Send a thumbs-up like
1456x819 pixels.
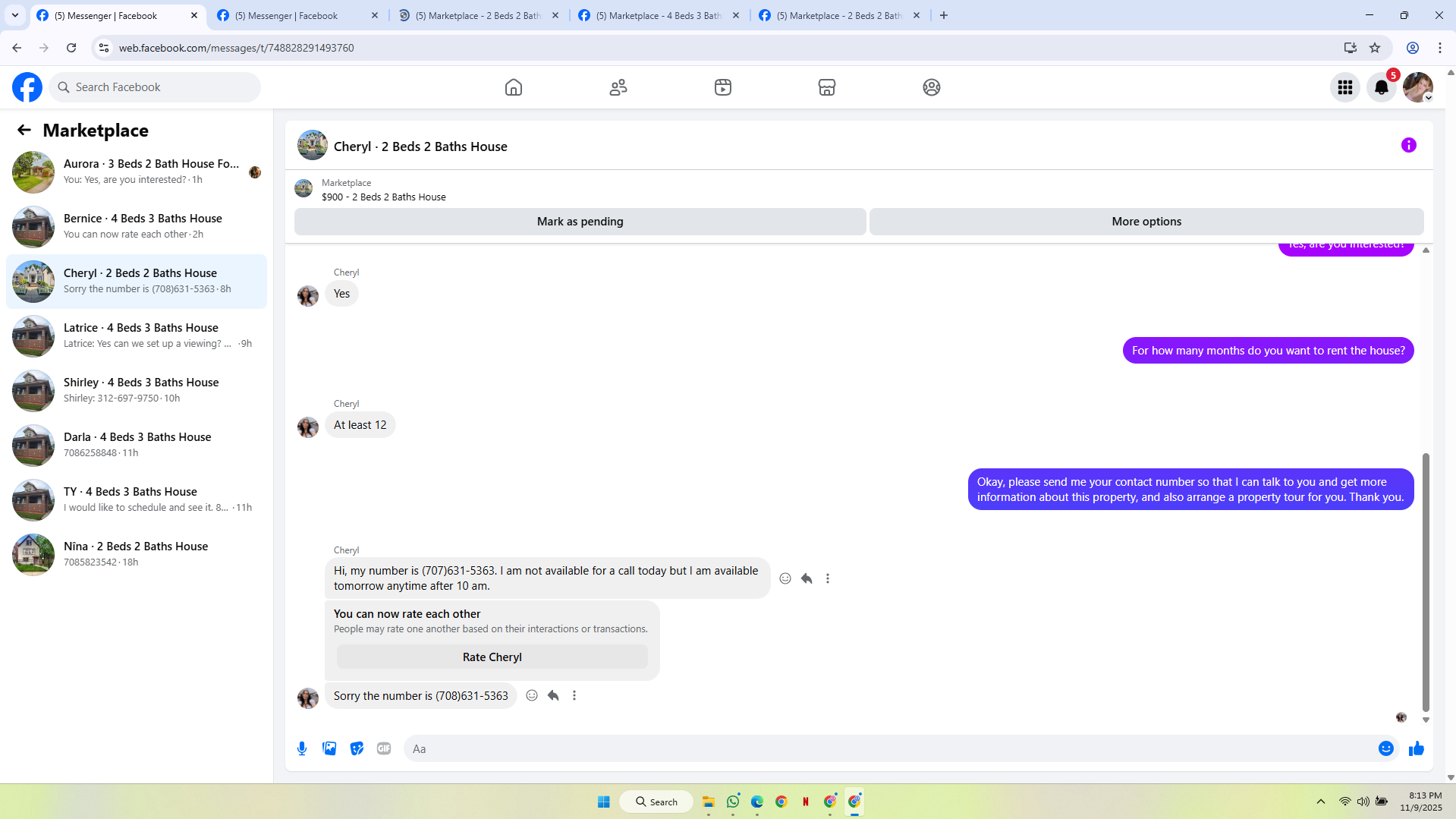(1417, 748)
